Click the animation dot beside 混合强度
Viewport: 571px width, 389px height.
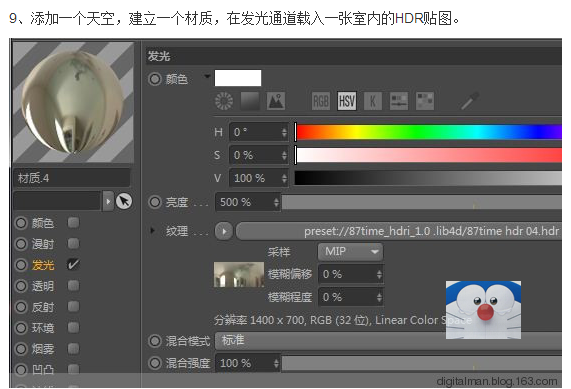[154, 363]
